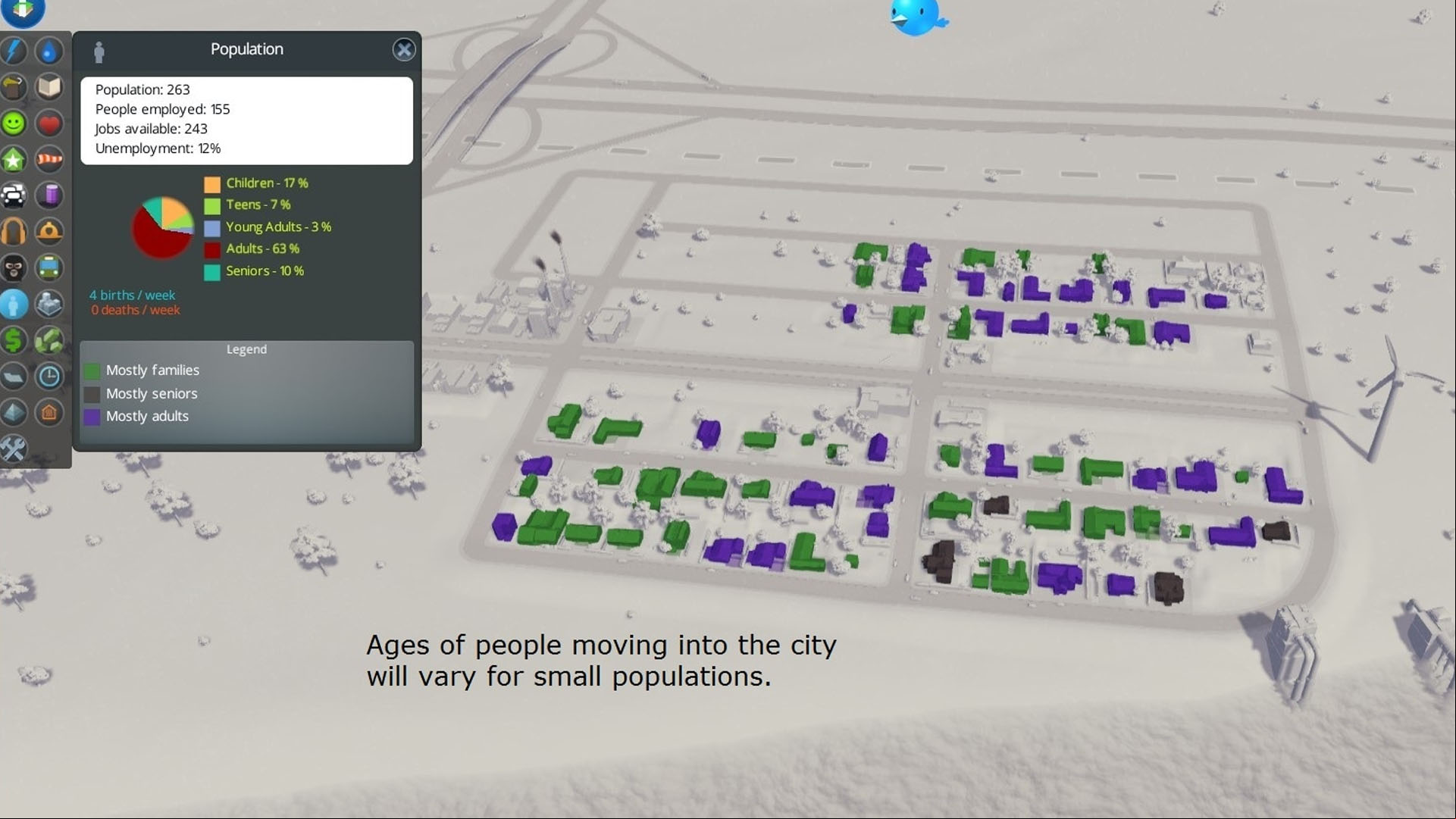This screenshot has width=1456, height=819.
Task: Open the Wind windsock info view
Action: click(x=49, y=159)
